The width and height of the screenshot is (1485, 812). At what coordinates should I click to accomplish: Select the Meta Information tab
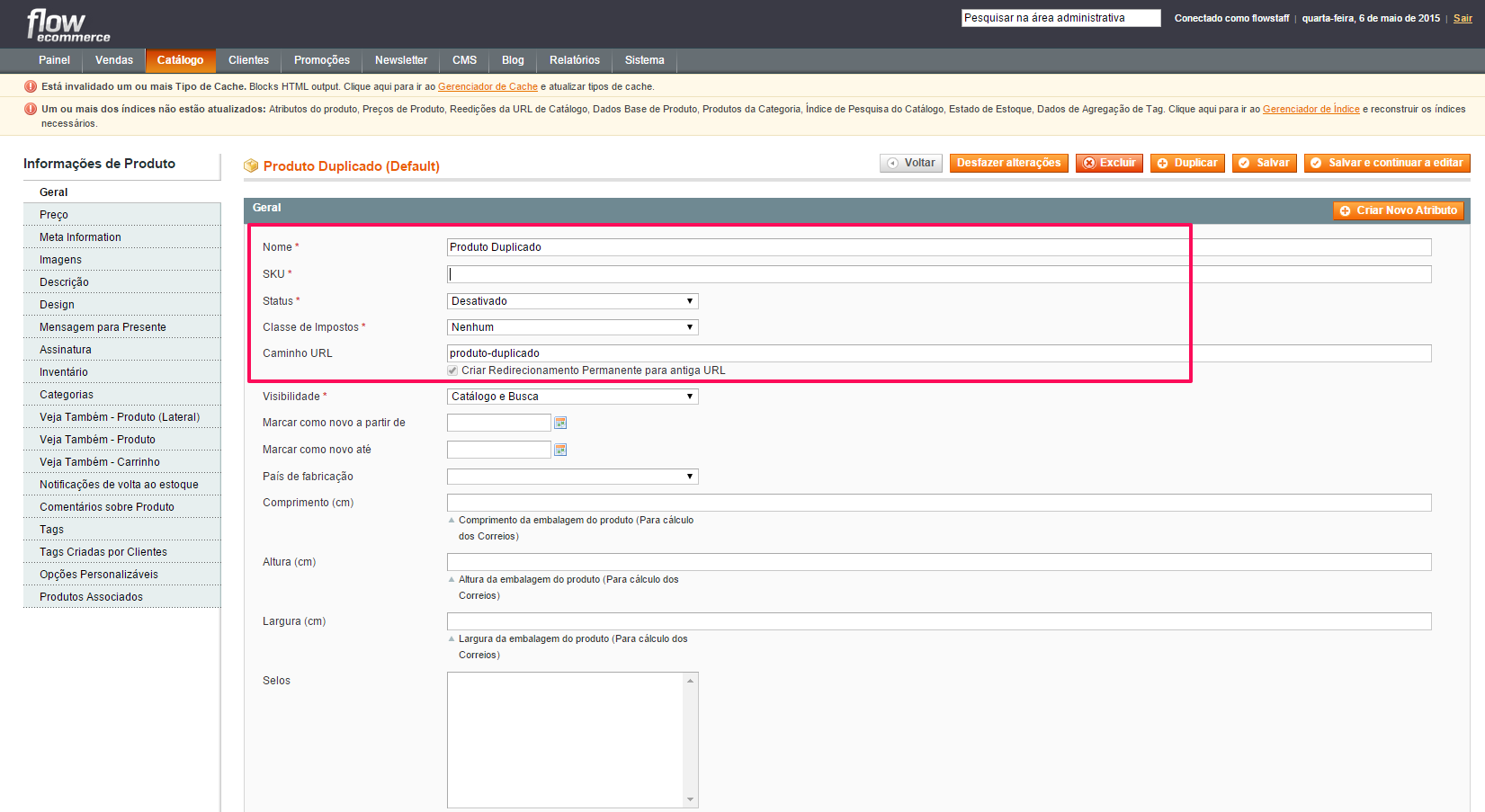(x=121, y=237)
